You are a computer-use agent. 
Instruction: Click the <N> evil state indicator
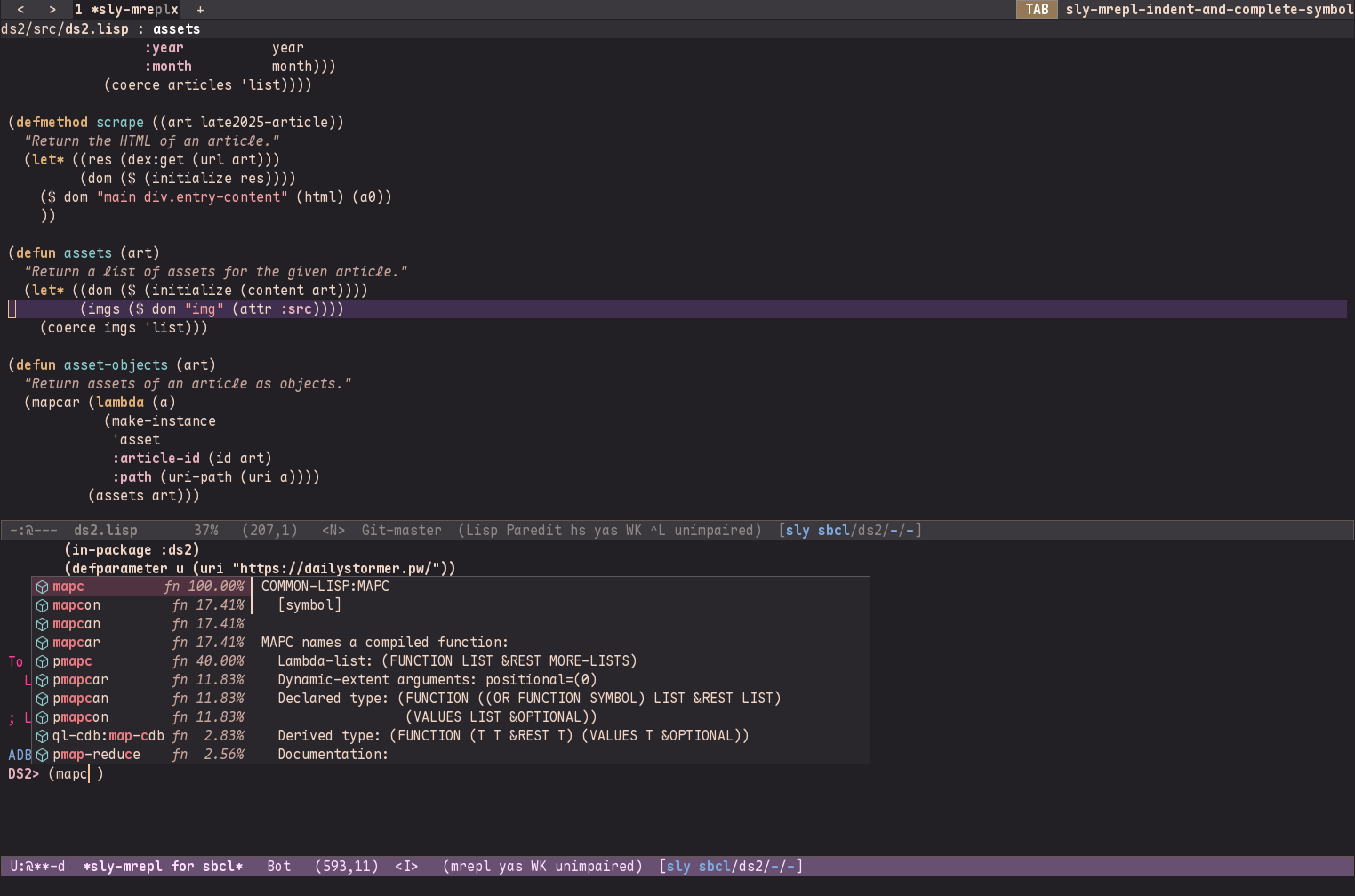[333, 531]
